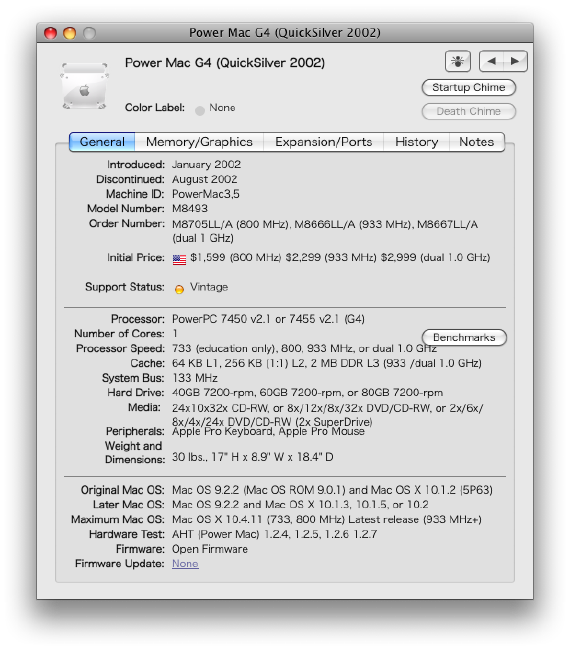Click the US flag beside Initial Price

[x=179, y=260]
